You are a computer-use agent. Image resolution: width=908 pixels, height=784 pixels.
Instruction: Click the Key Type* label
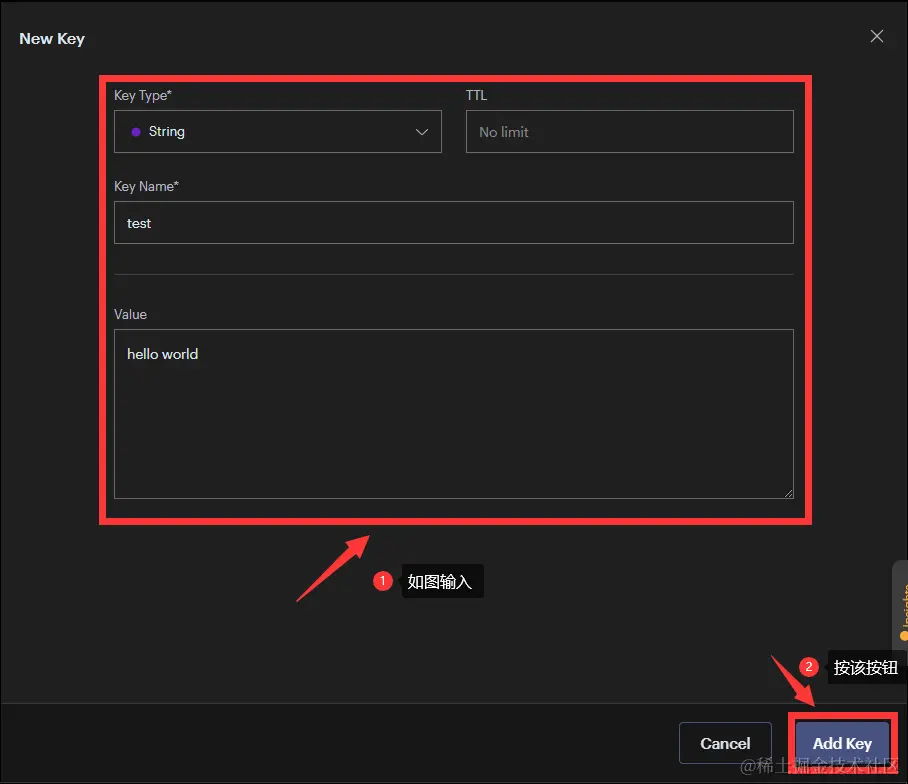tap(143, 96)
